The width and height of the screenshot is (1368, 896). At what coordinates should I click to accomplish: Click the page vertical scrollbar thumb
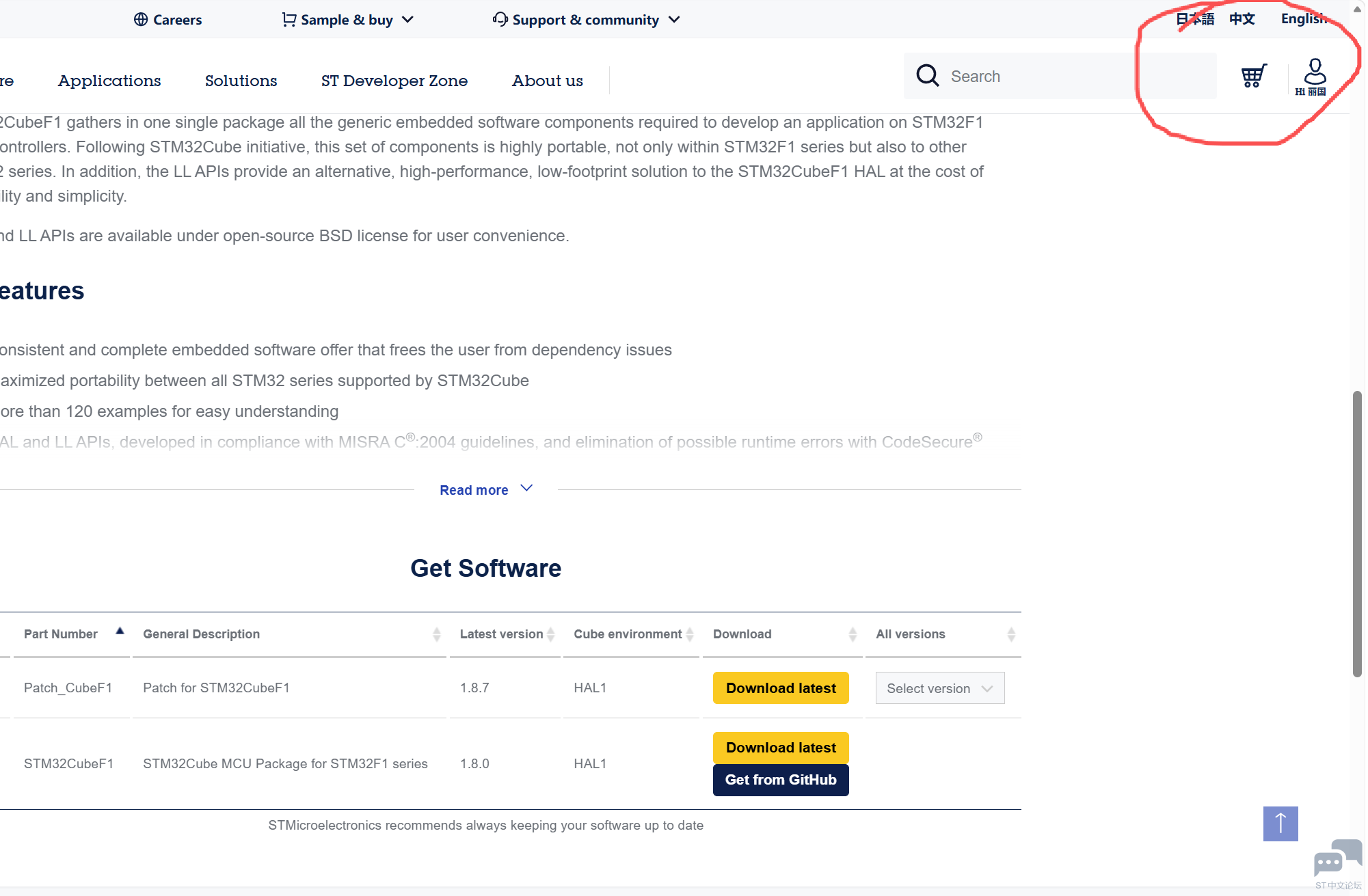click(x=1357, y=534)
